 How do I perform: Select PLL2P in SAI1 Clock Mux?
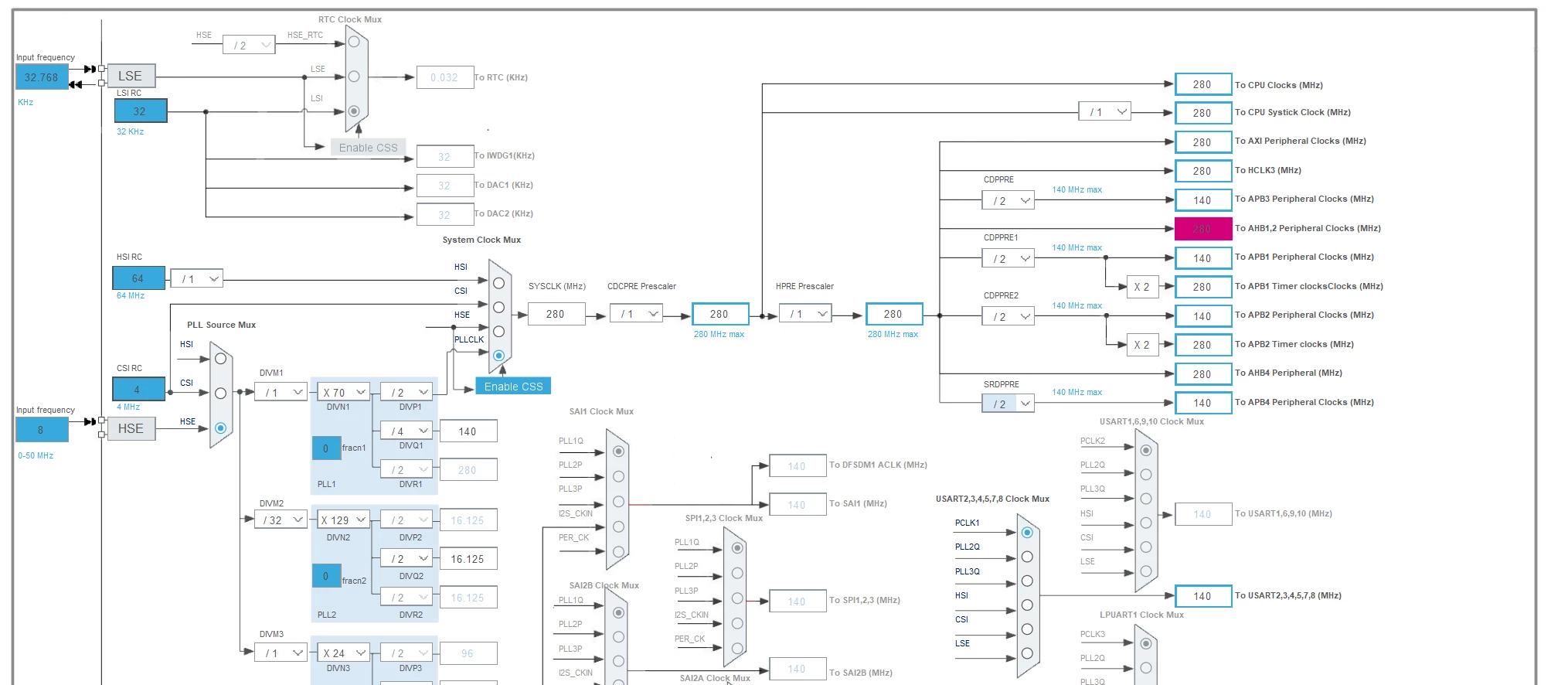pyautogui.click(x=618, y=476)
